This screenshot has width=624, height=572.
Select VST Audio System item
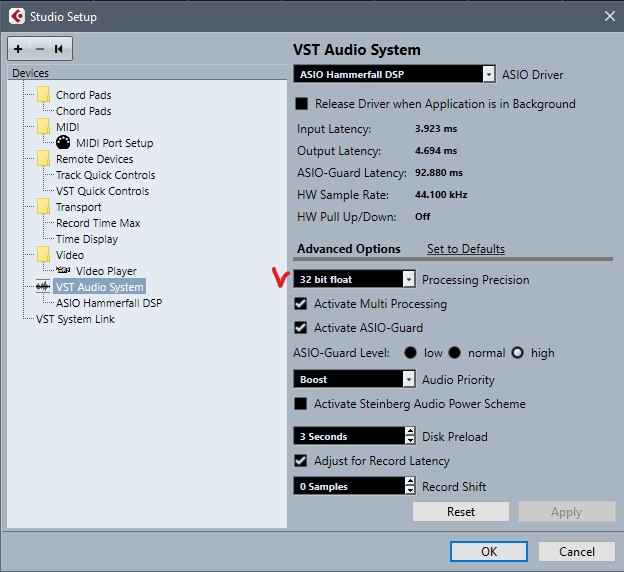99,287
